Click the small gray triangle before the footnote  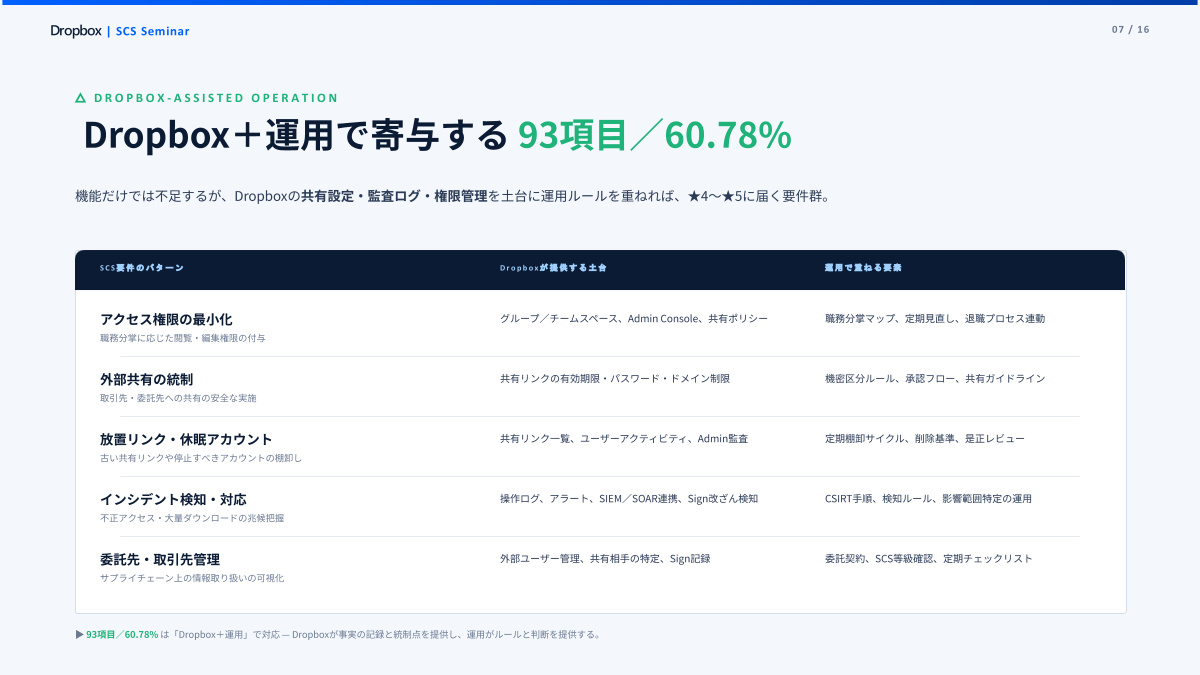(x=80, y=634)
